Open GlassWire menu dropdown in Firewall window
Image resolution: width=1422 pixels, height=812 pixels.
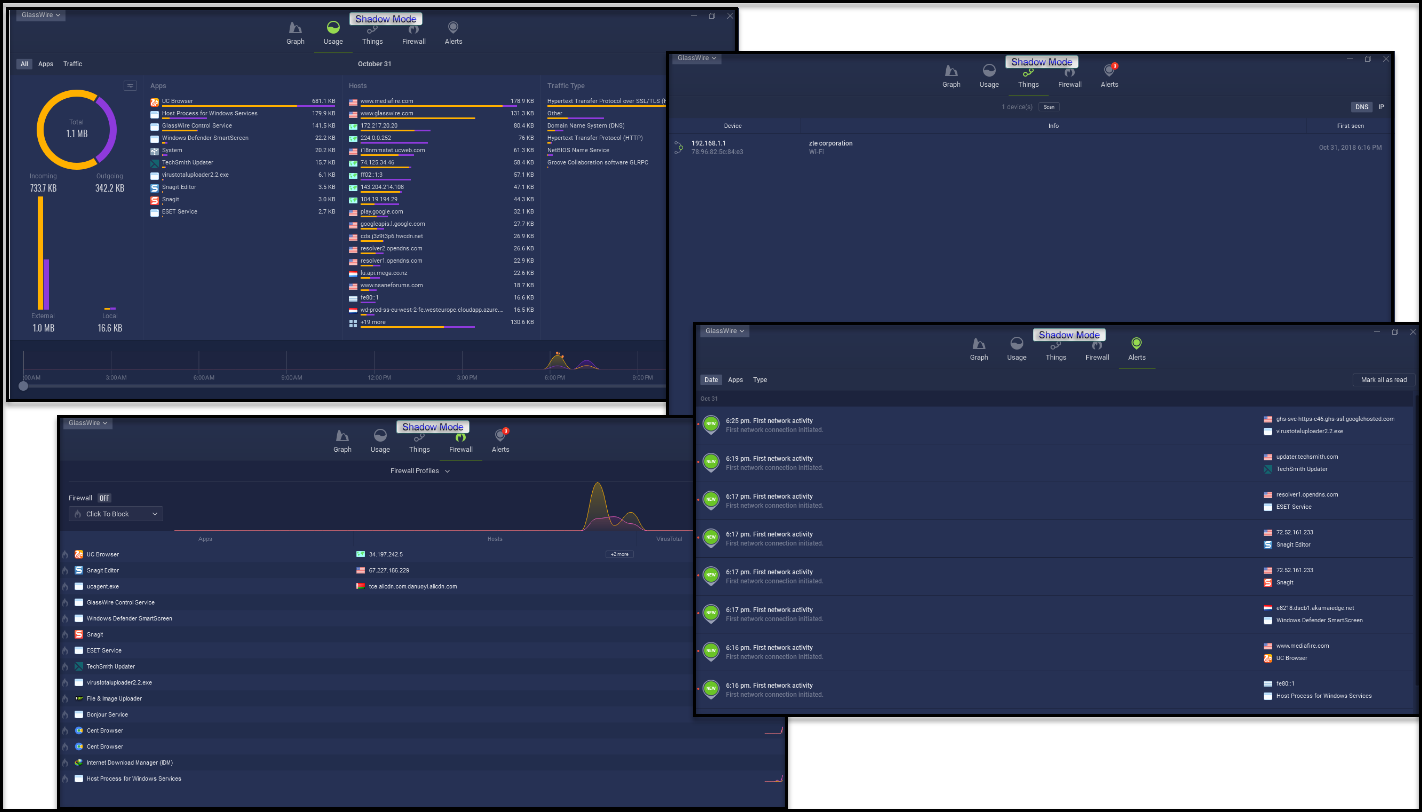click(87, 423)
